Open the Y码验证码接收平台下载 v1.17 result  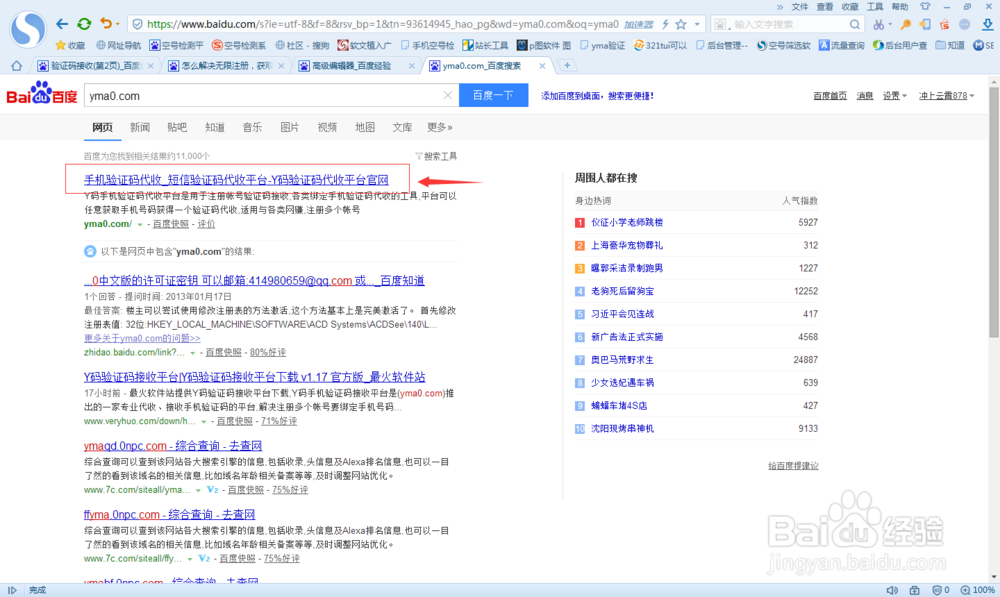[x=254, y=377]
